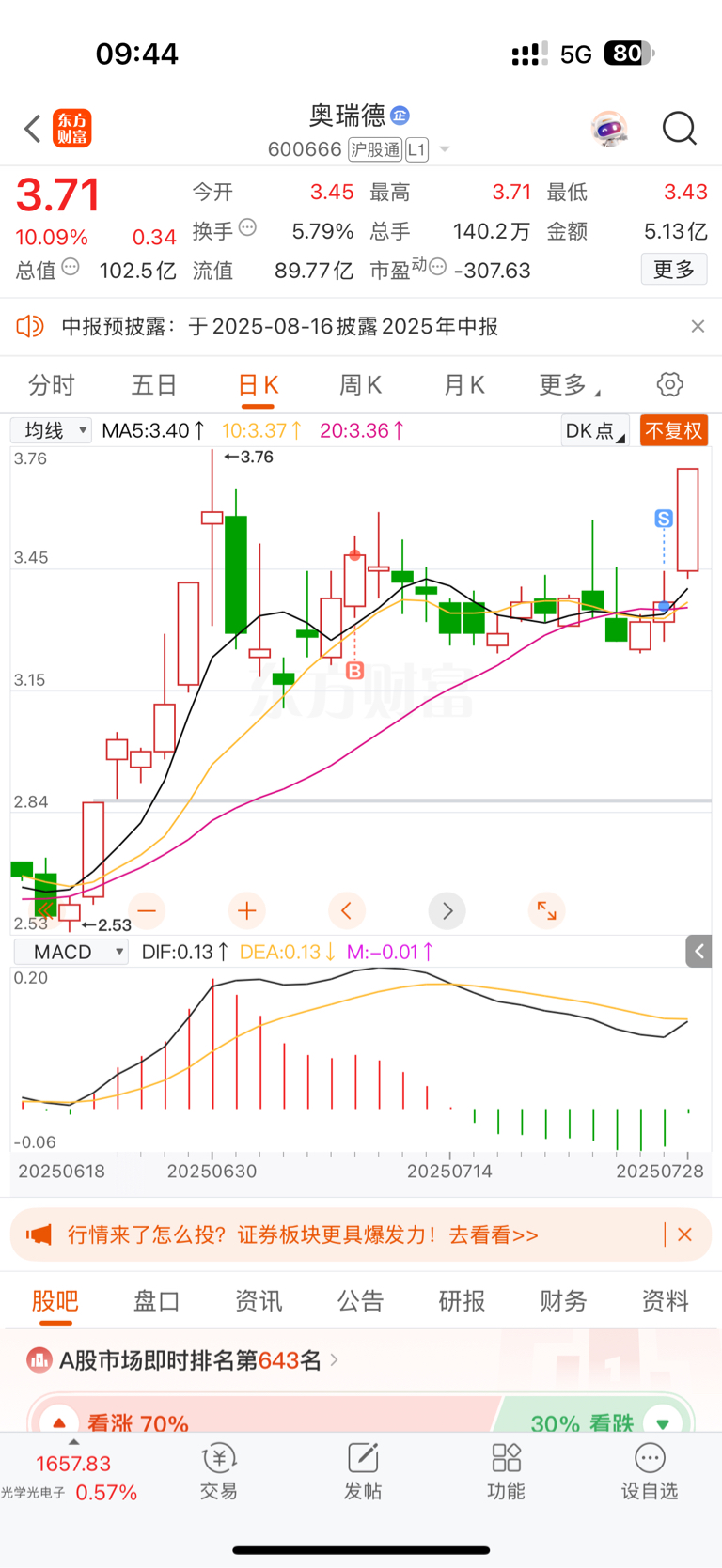Open the 中报预披露 notice text
Viewport: 722px width, 1568px height.
click(x=280, y=326)
